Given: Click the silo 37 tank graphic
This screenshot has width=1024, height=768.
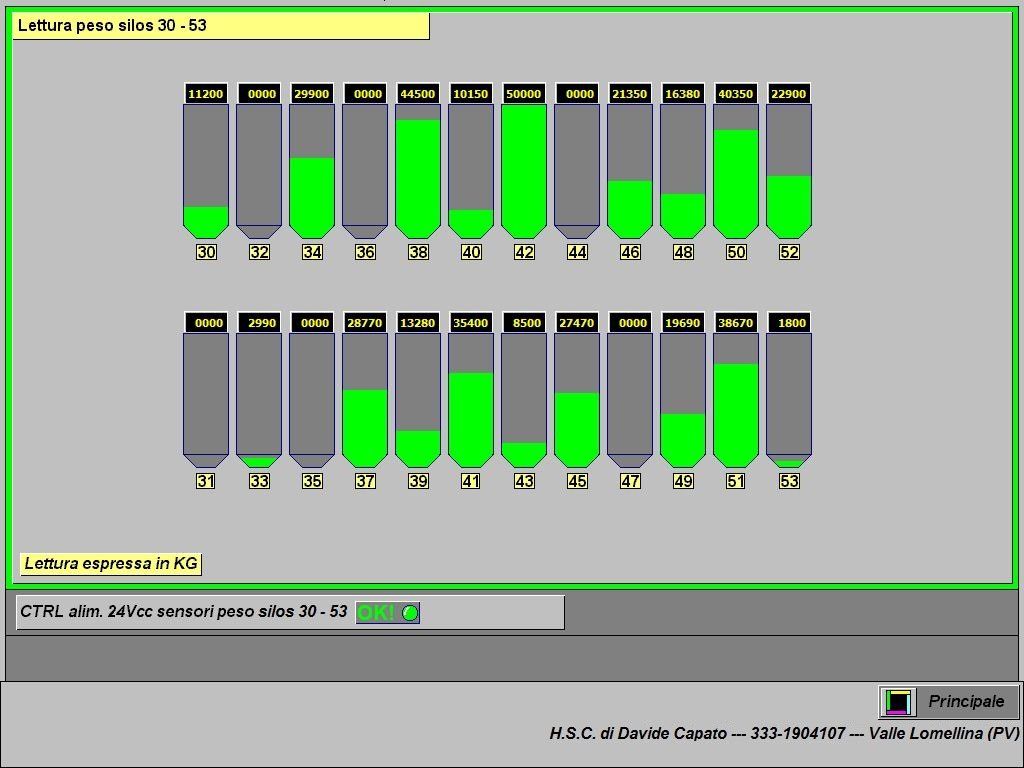Looking at the screenshot, I should pyautogui.click(x=365, y=400).
